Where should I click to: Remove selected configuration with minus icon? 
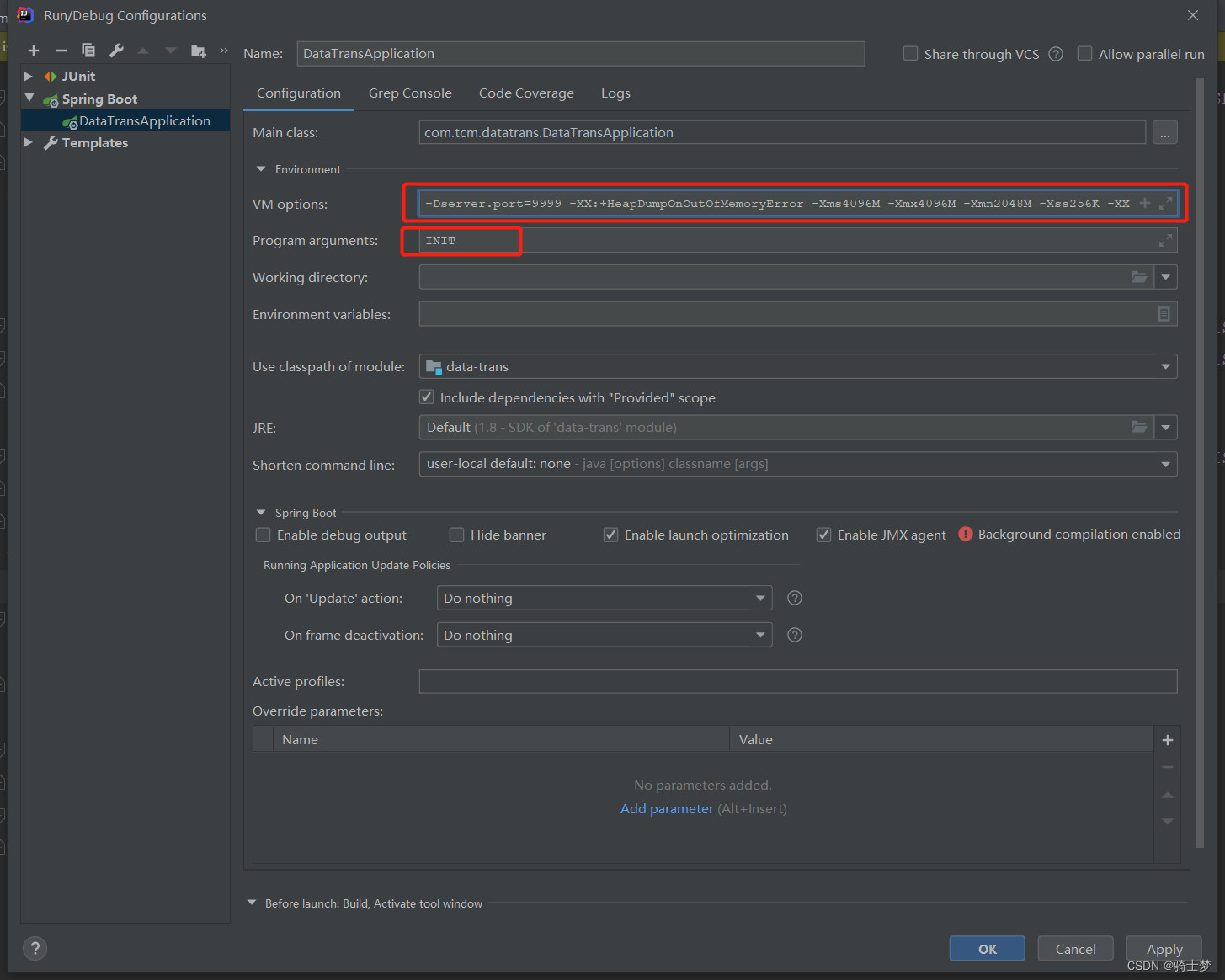coord(61,51)
